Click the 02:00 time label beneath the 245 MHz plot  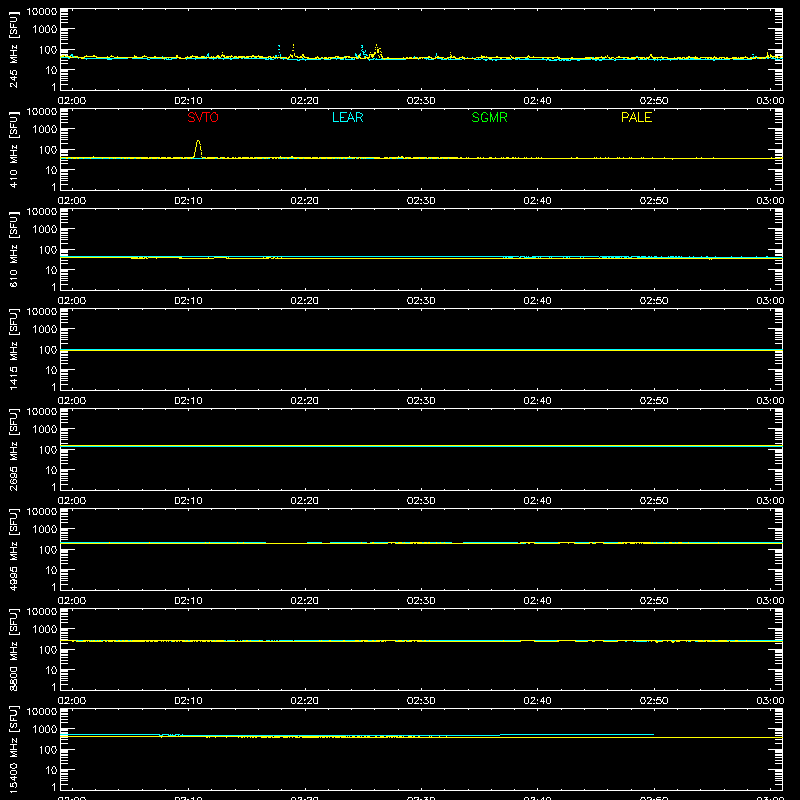(x=72, y=101)
